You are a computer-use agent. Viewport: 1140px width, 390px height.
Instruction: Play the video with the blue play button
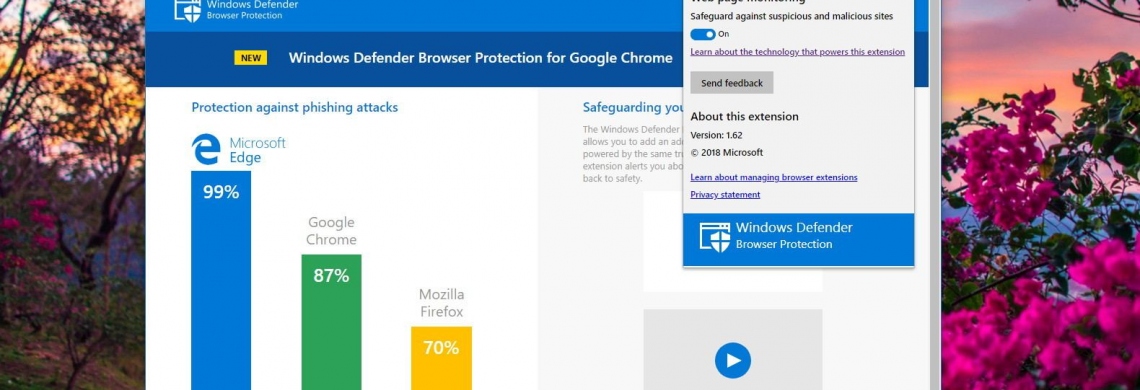click(733, 360)
